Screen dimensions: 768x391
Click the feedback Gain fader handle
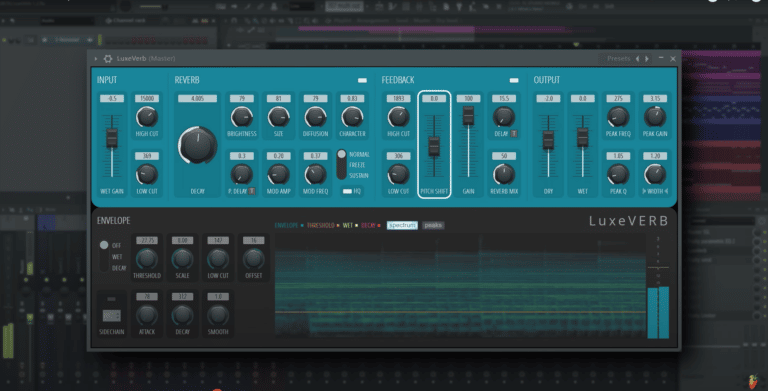[468, 115]
